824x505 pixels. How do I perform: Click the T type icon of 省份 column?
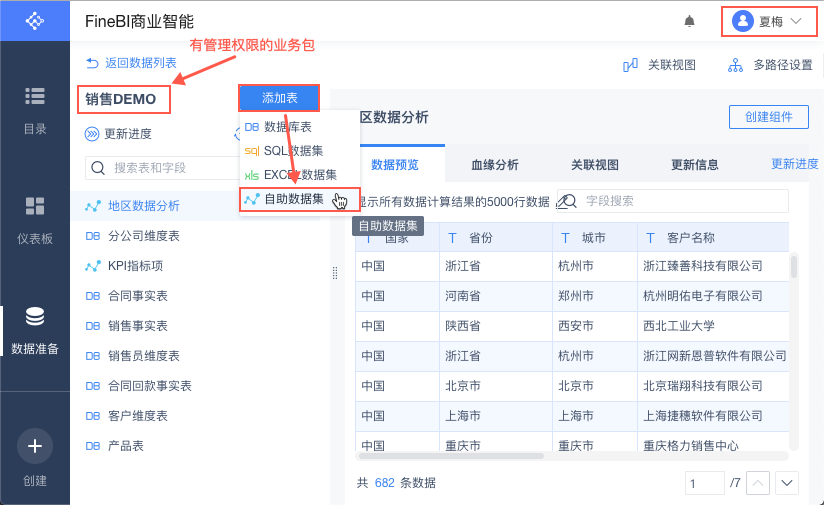tap(452, 238)
